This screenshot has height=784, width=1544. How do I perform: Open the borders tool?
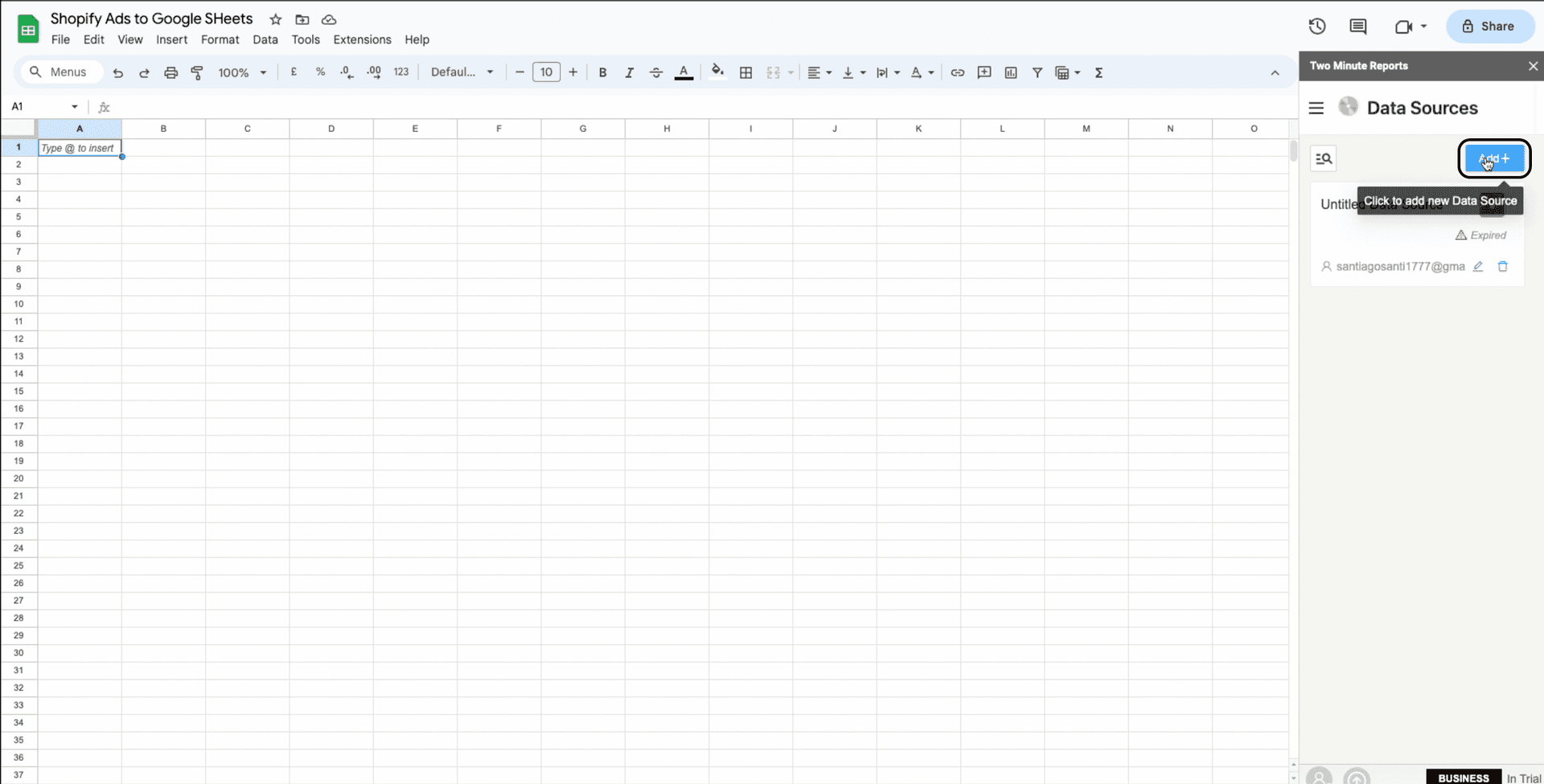pos(746,72)
